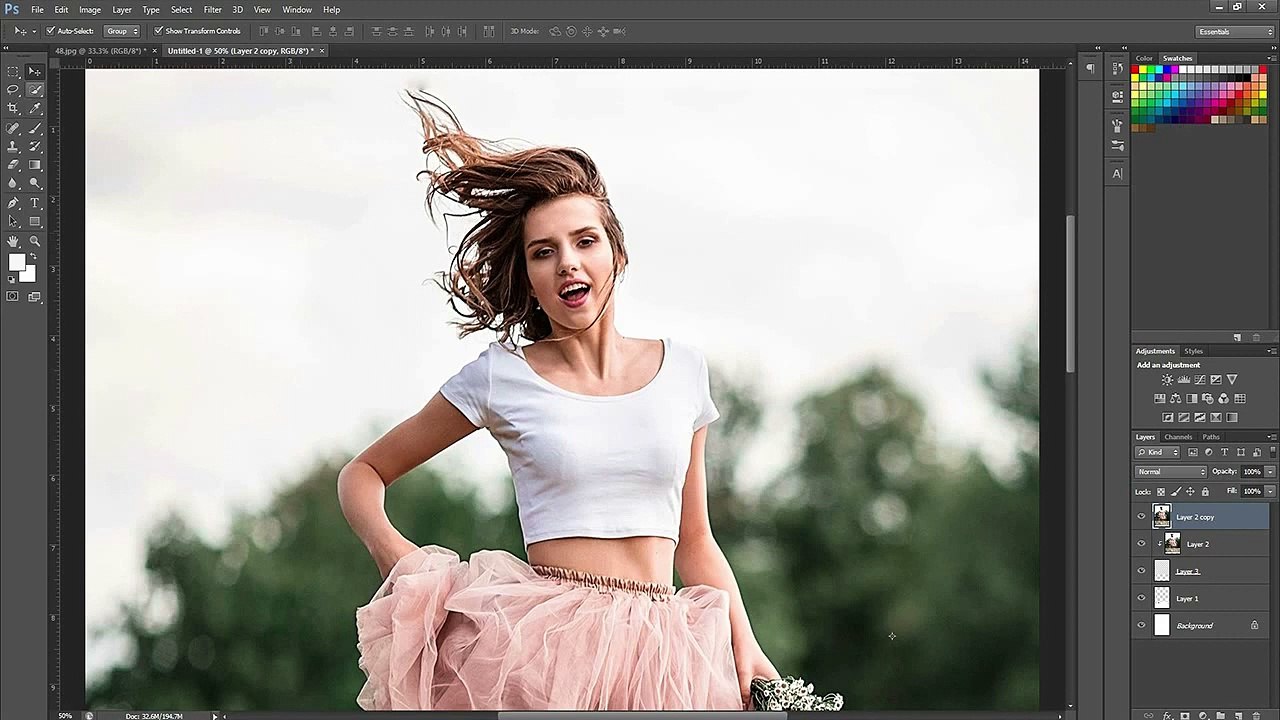Image resolution: width=1280 pixels, height=720 pixels.
Task: Select the Spot Healing Brush tool
Action: coord(13,128)
